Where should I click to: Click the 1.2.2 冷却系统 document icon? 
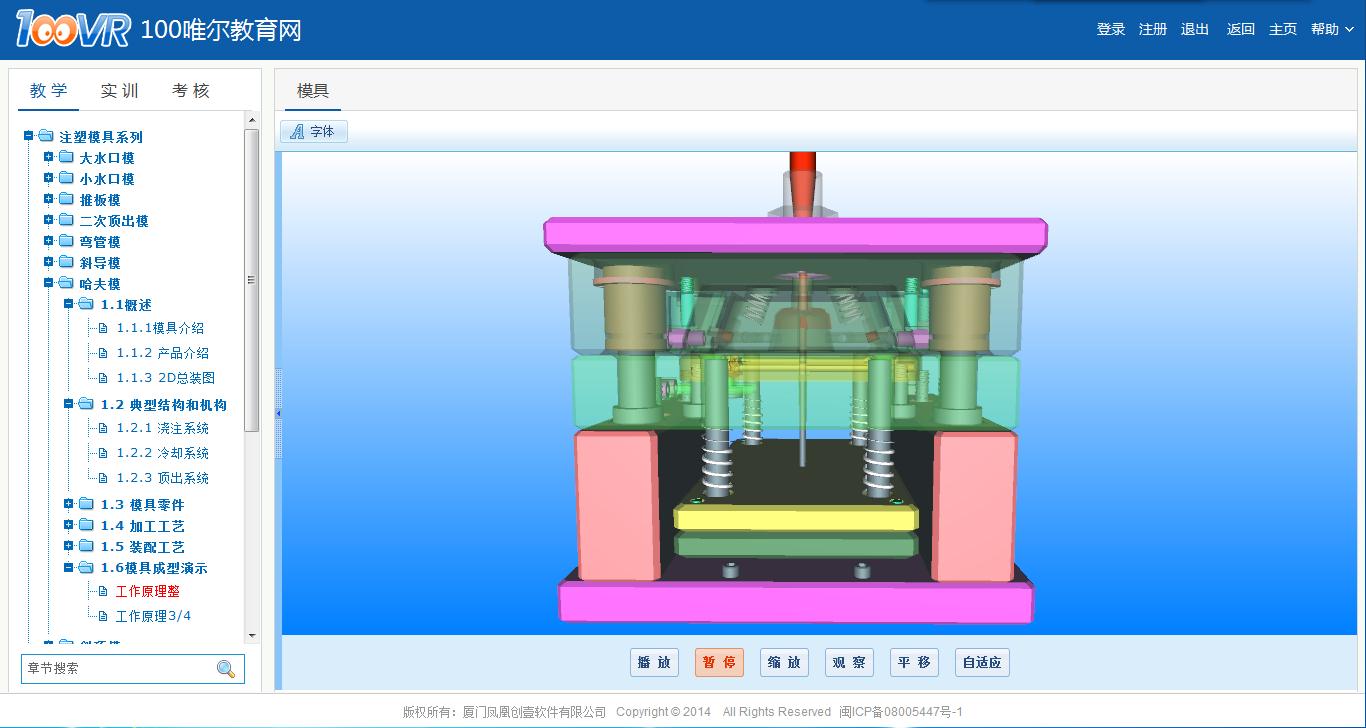tap(102, 453)
